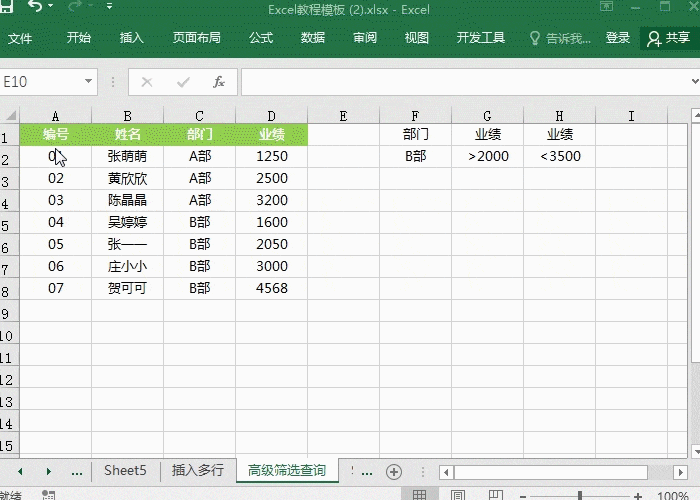700x500 pixels.
Task: Click the Enter checkmark in formula bar
Action: tap(183, 82)
